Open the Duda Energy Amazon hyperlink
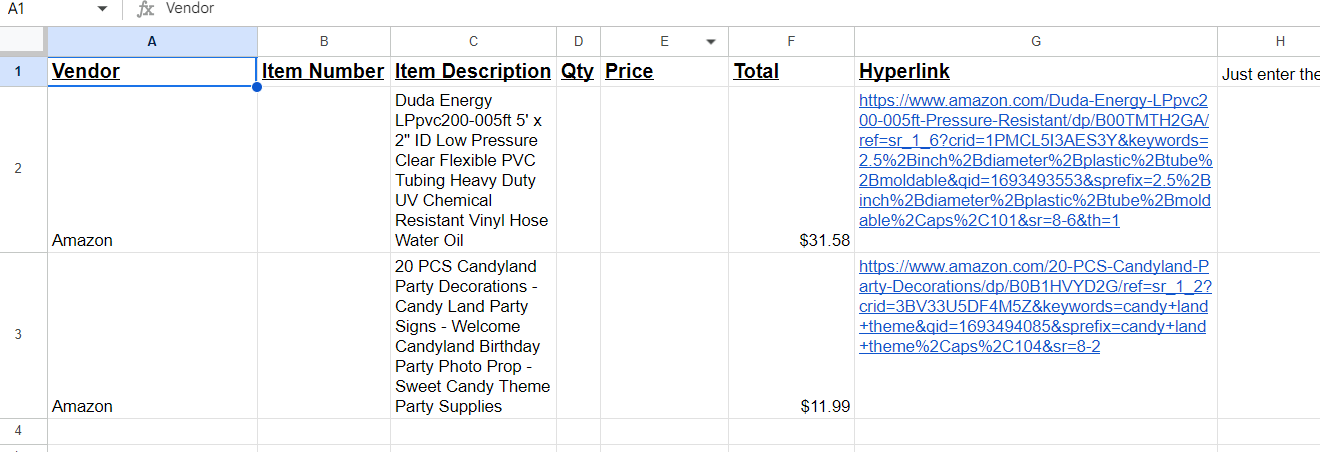1320x452 pixels. pos(1034,160)
